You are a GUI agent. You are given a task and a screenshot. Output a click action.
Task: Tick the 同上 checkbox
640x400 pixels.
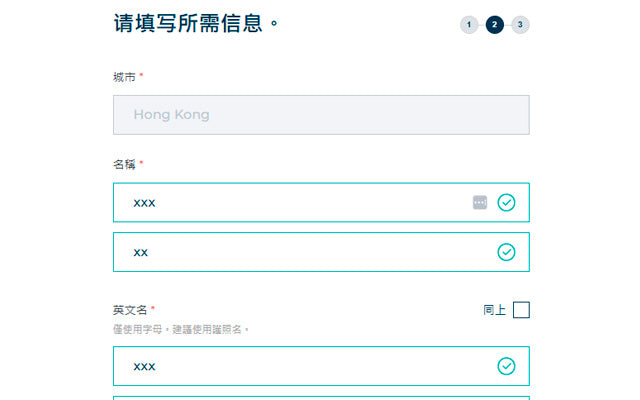tap(521, 310)
